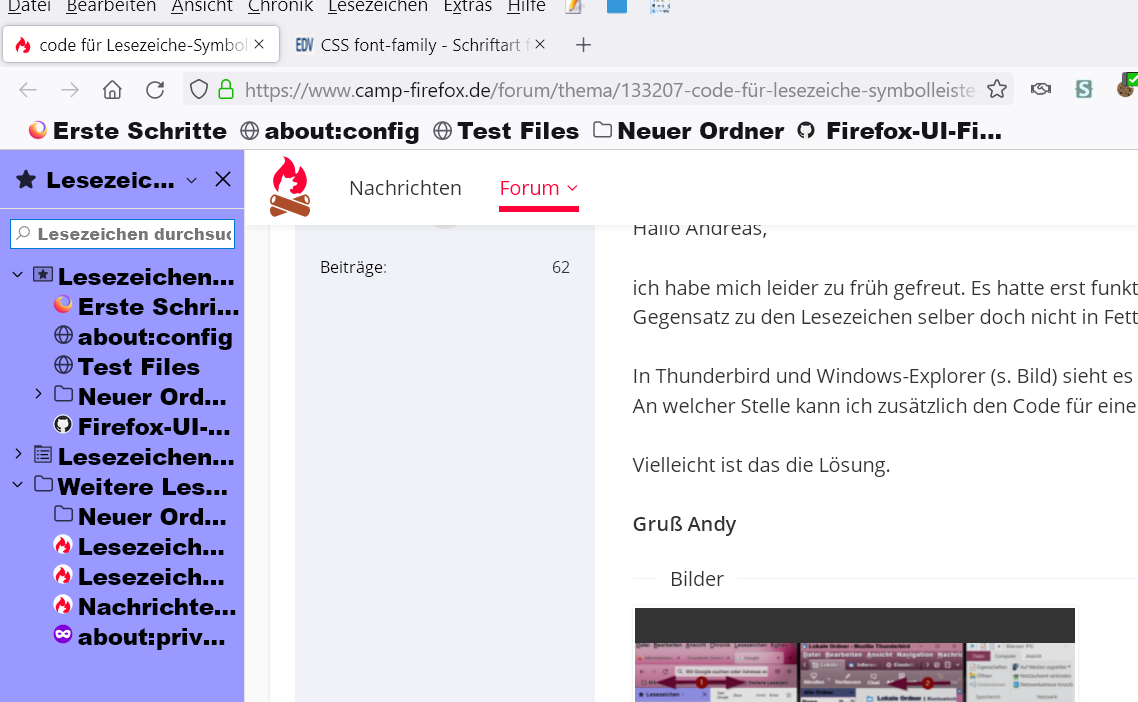Show tracking protection shield info
1138x702 pixels.
click(198, 89)
